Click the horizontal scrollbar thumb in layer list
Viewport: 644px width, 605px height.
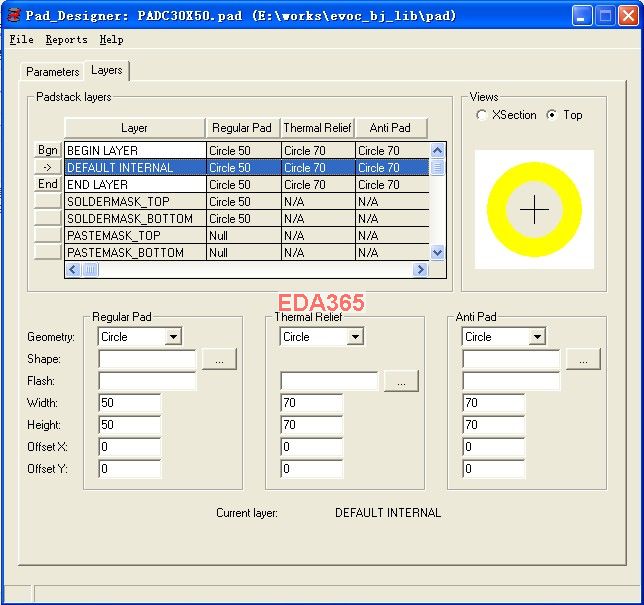coord(90,269)
